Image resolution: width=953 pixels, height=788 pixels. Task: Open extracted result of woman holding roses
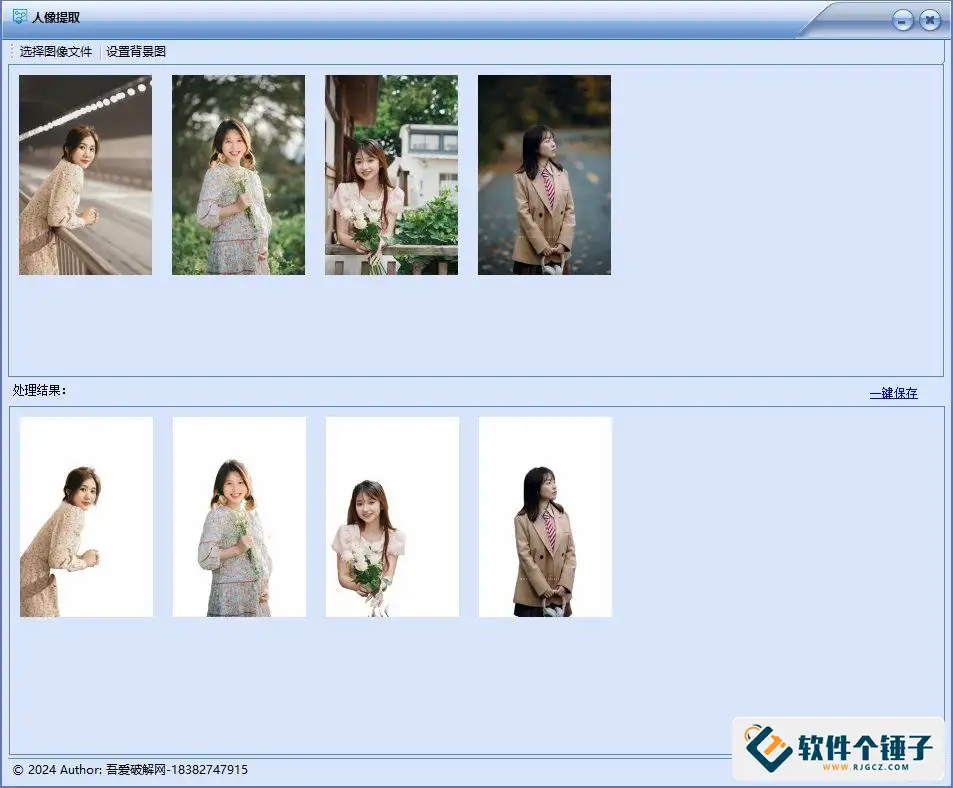point(393,517)
